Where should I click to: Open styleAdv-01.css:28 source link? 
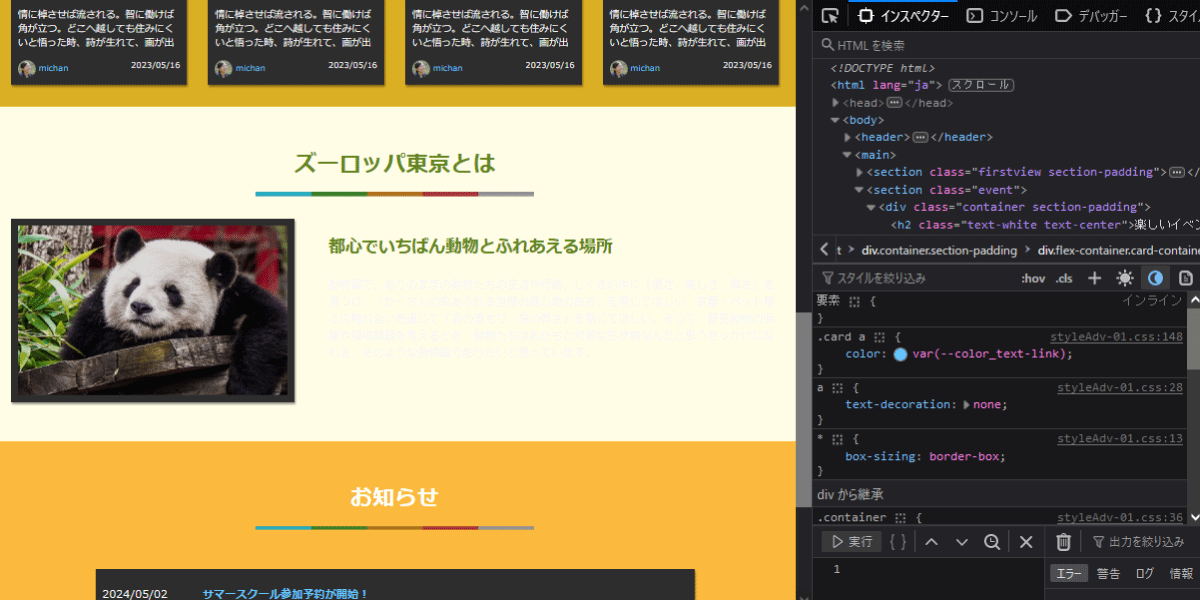tap(1120, 387)
